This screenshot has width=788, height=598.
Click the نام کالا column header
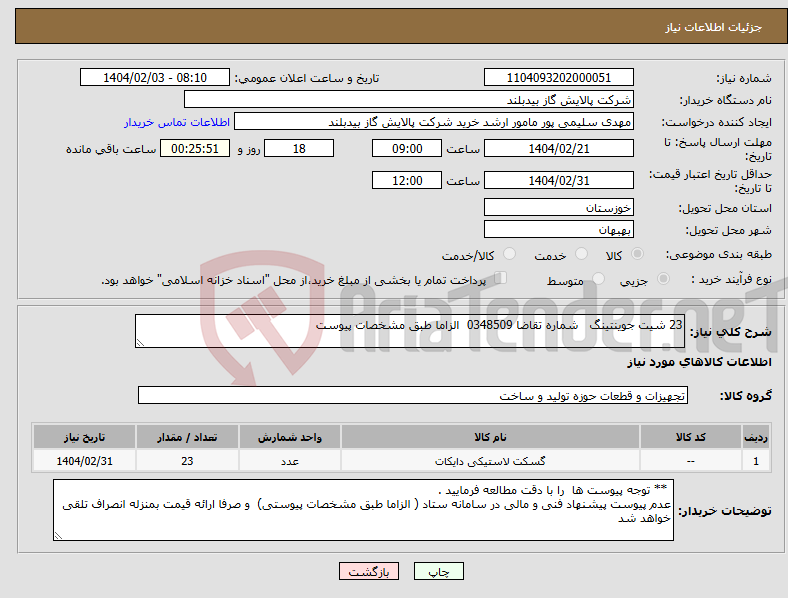point(490,437)
